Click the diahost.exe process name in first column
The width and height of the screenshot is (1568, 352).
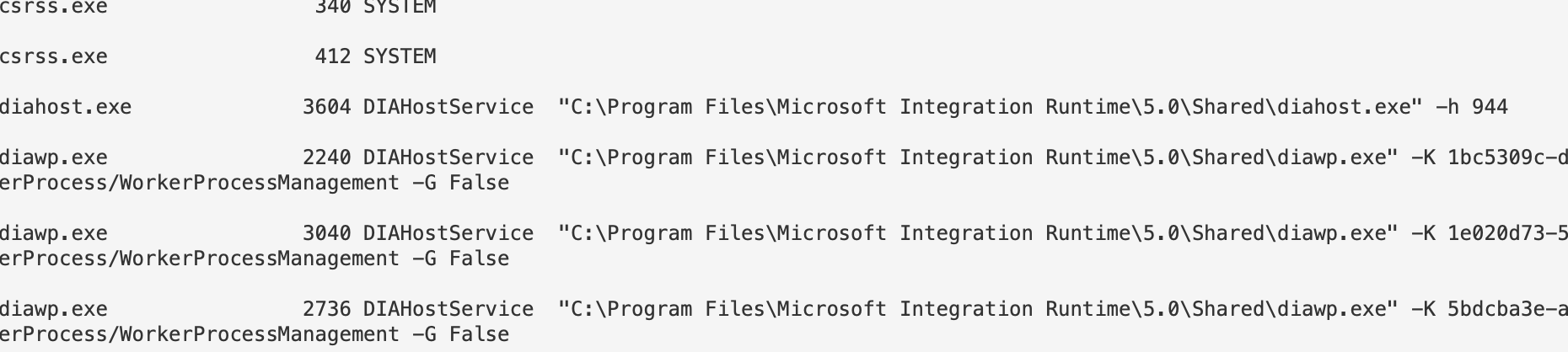pos(65,108)
